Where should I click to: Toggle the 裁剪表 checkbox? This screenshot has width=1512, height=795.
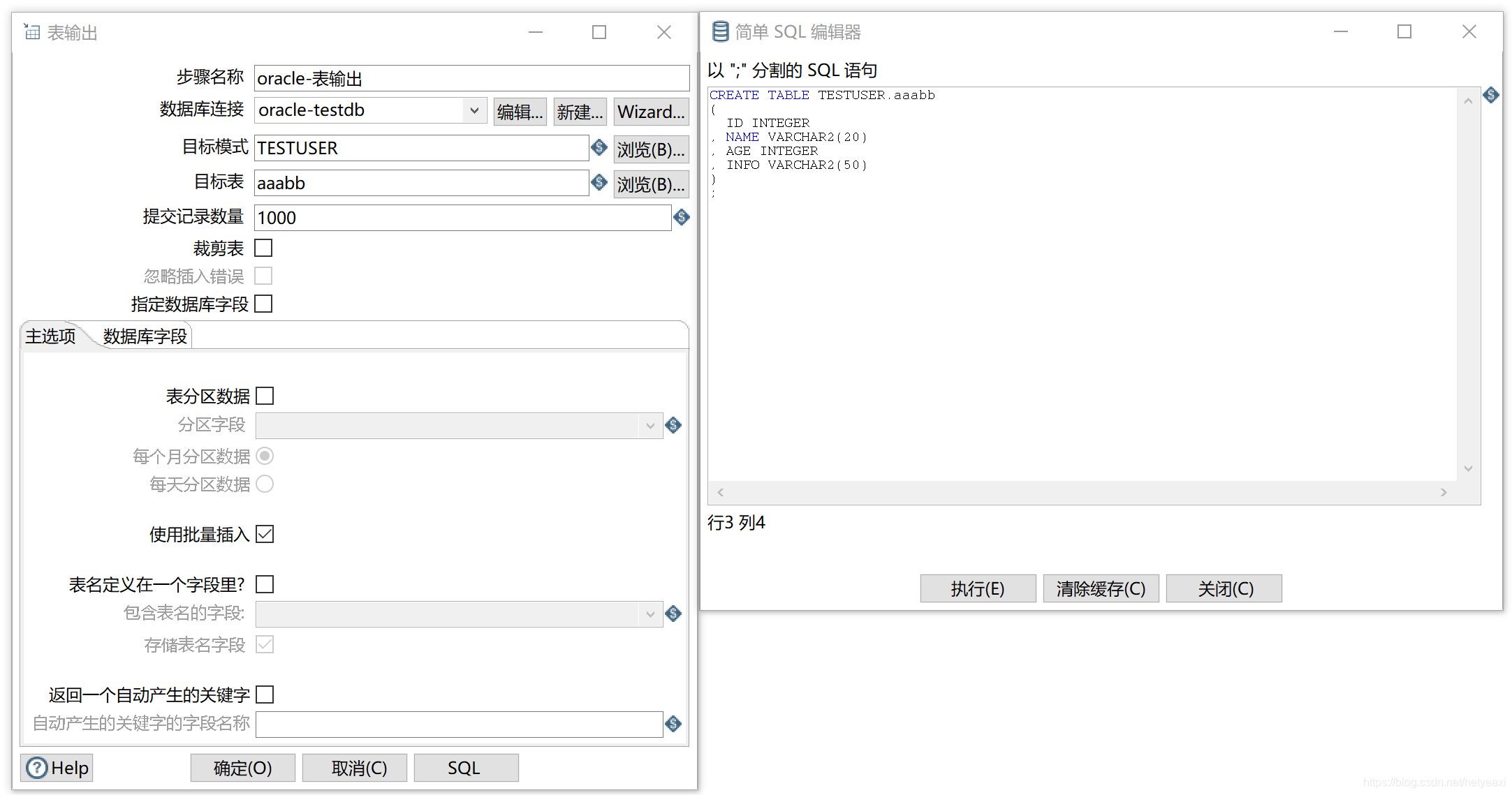[x=263, y=248]
